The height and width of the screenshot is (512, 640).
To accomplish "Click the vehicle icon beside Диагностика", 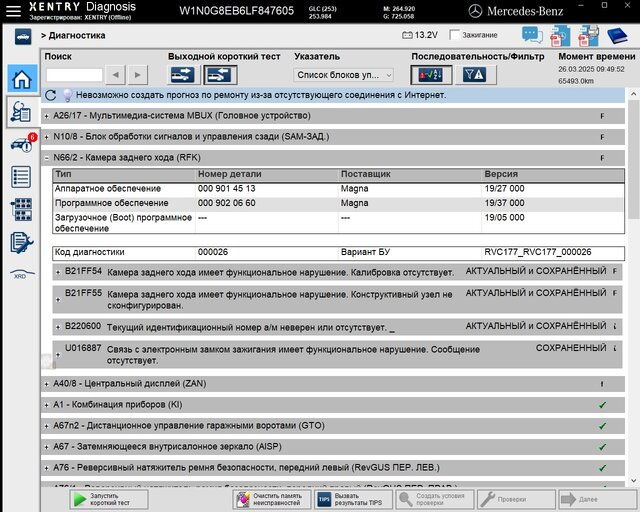I will (23, 37).
